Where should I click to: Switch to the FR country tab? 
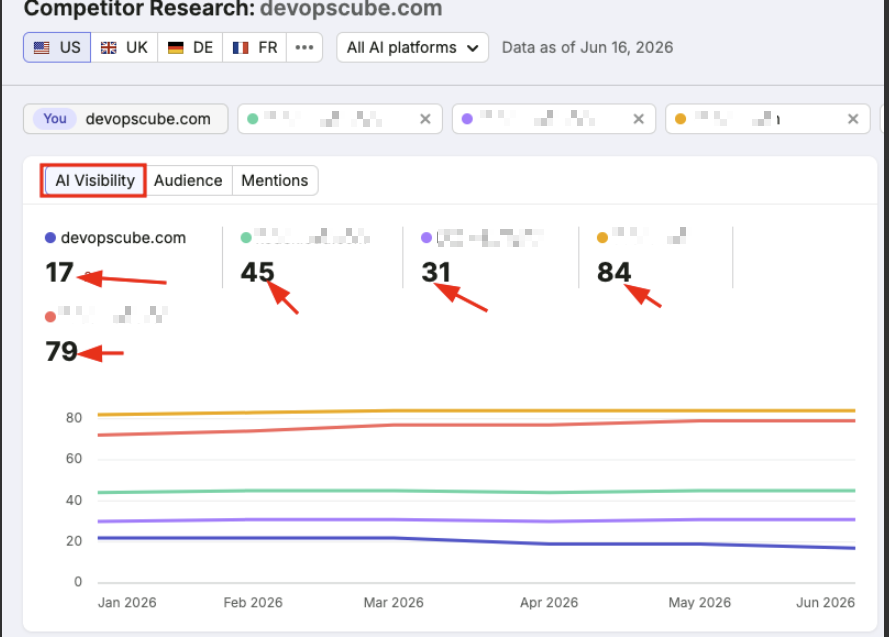pos(255,48)
